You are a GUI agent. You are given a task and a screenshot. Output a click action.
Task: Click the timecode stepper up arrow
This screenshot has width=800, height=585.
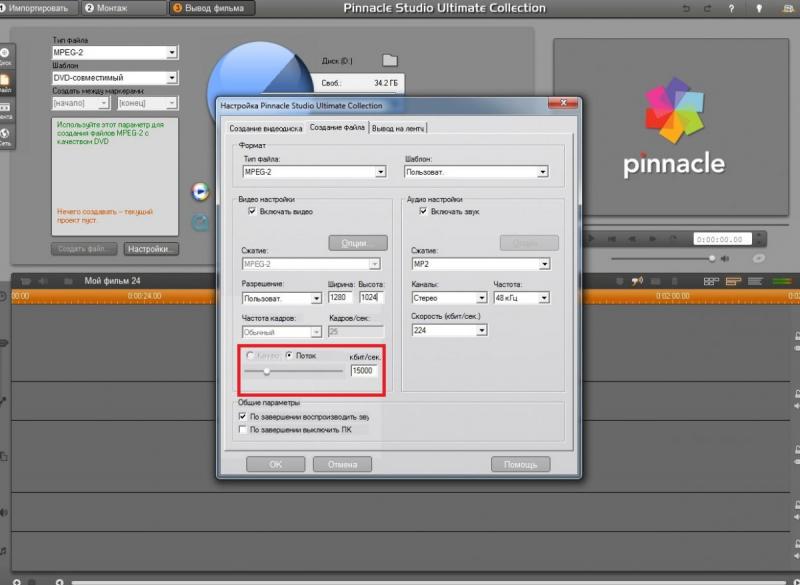(759, 236)
